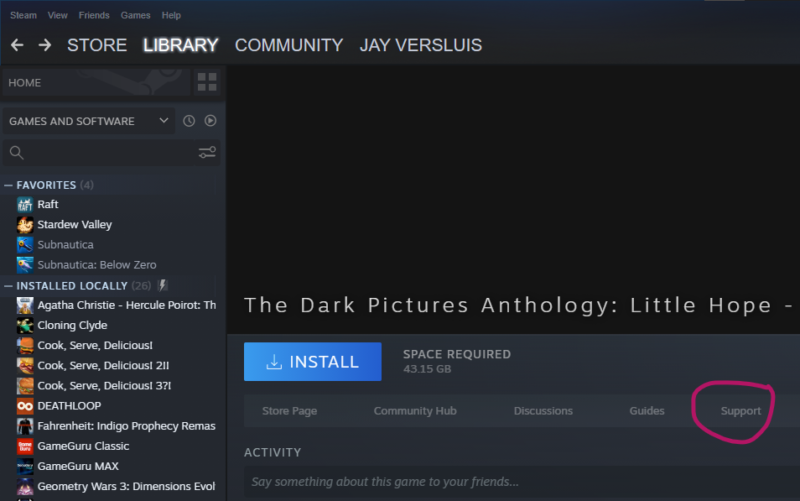
Task: Select Raft in Favorites list
Action: (48, 205)
